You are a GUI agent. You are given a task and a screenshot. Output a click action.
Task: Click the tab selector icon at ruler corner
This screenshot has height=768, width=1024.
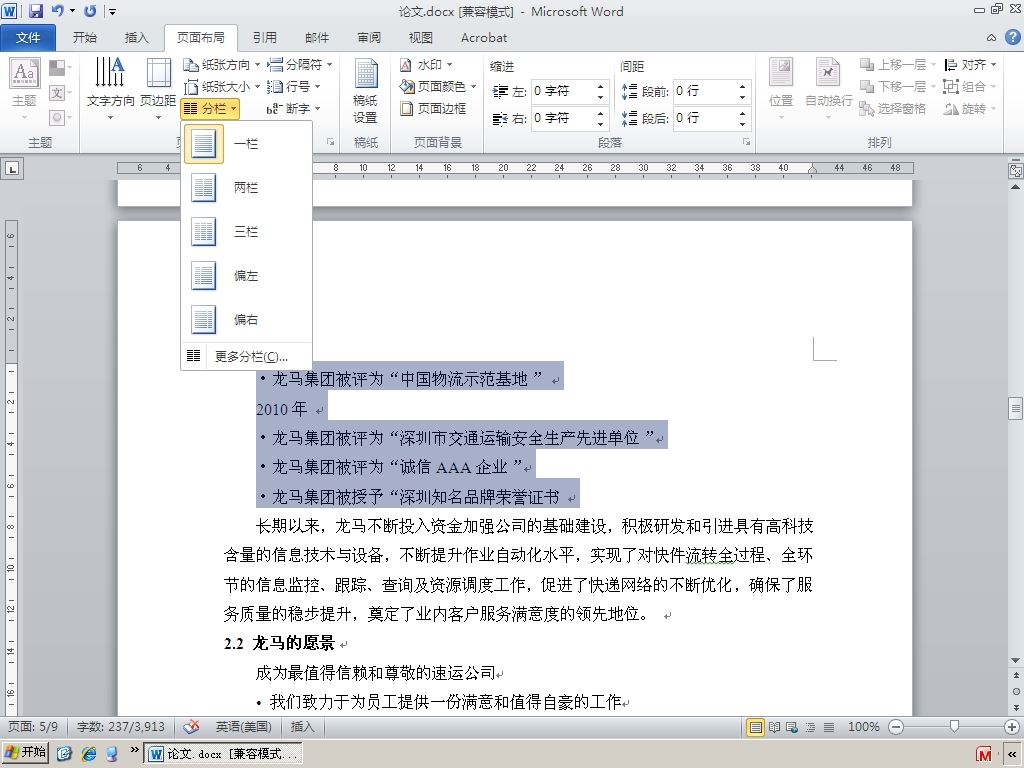click(12, 169)
